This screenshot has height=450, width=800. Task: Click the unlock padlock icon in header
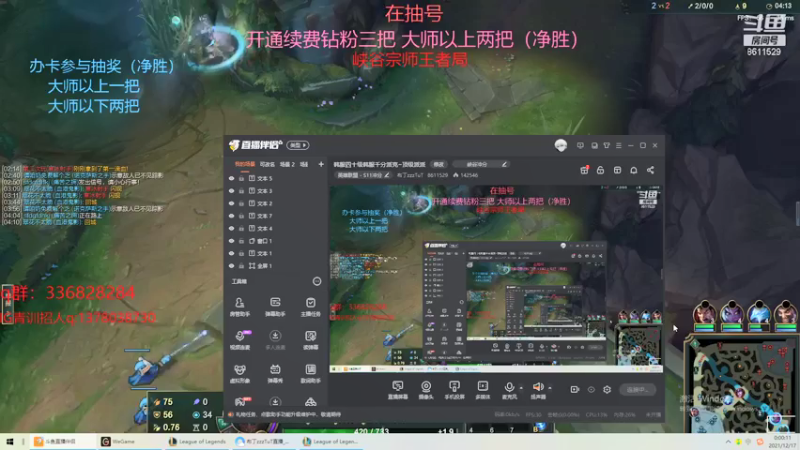tap(601, 170)
